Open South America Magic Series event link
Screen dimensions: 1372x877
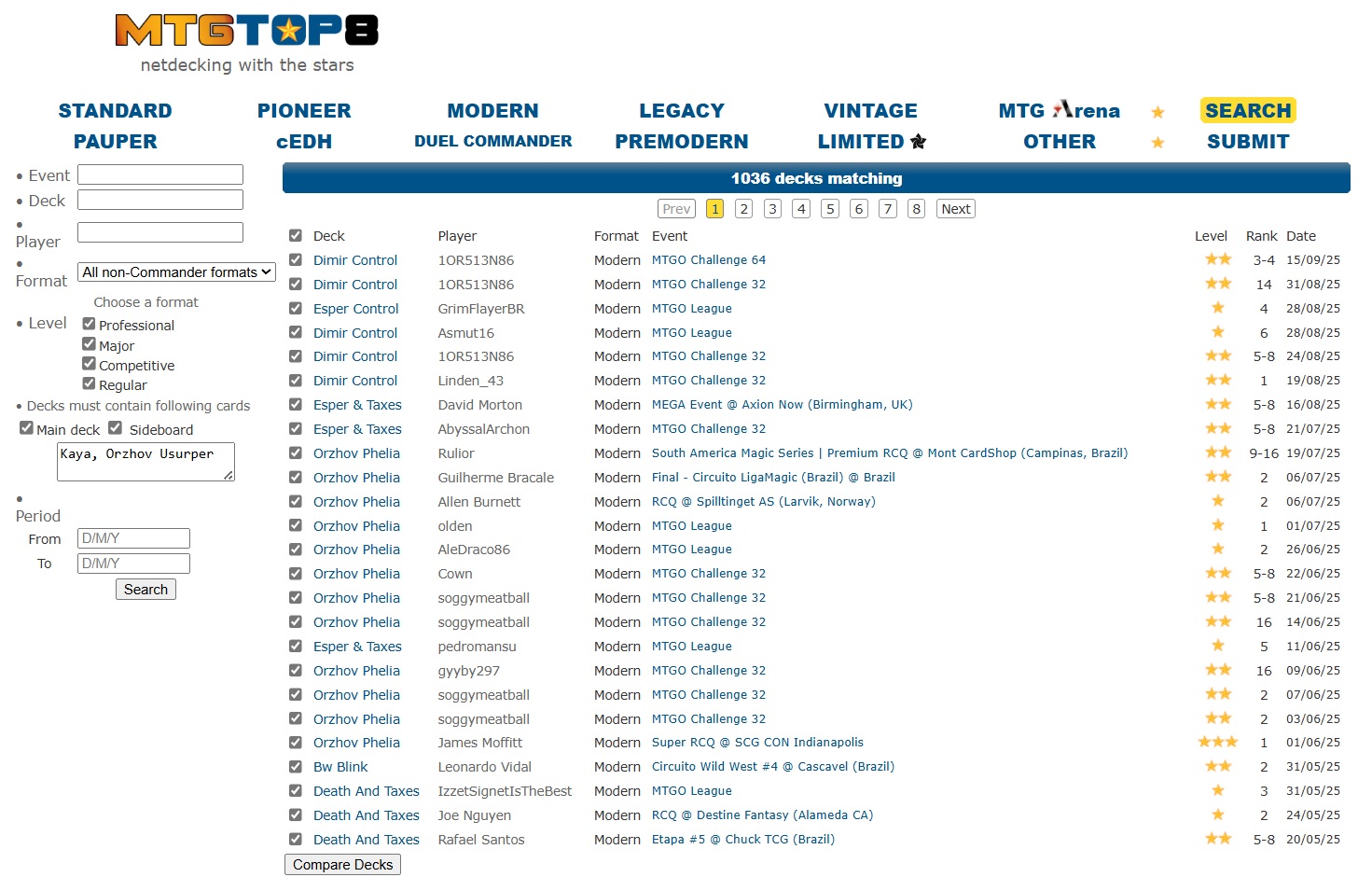(x=890, y=453)
